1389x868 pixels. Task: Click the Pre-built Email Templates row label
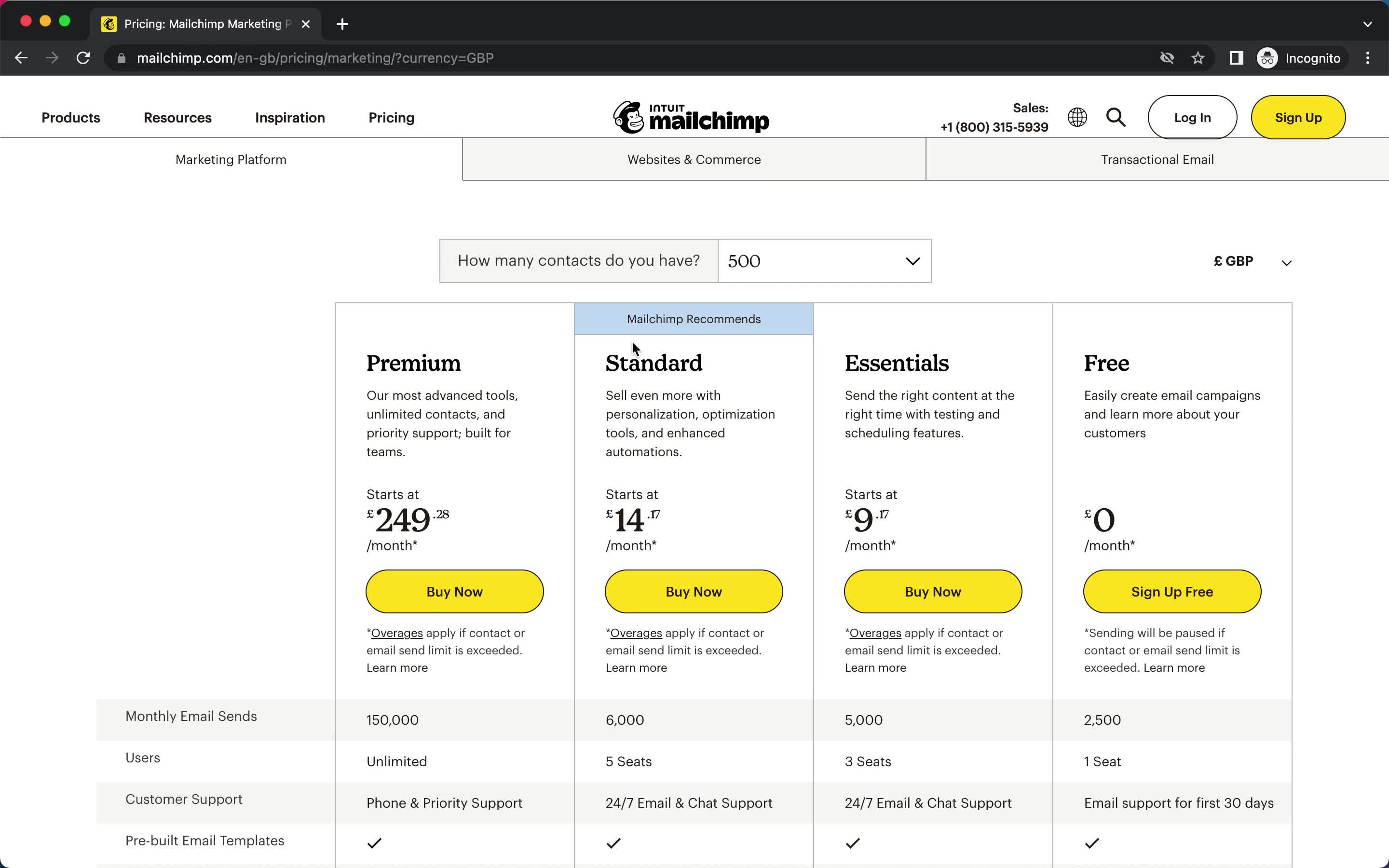coord(204,841)
